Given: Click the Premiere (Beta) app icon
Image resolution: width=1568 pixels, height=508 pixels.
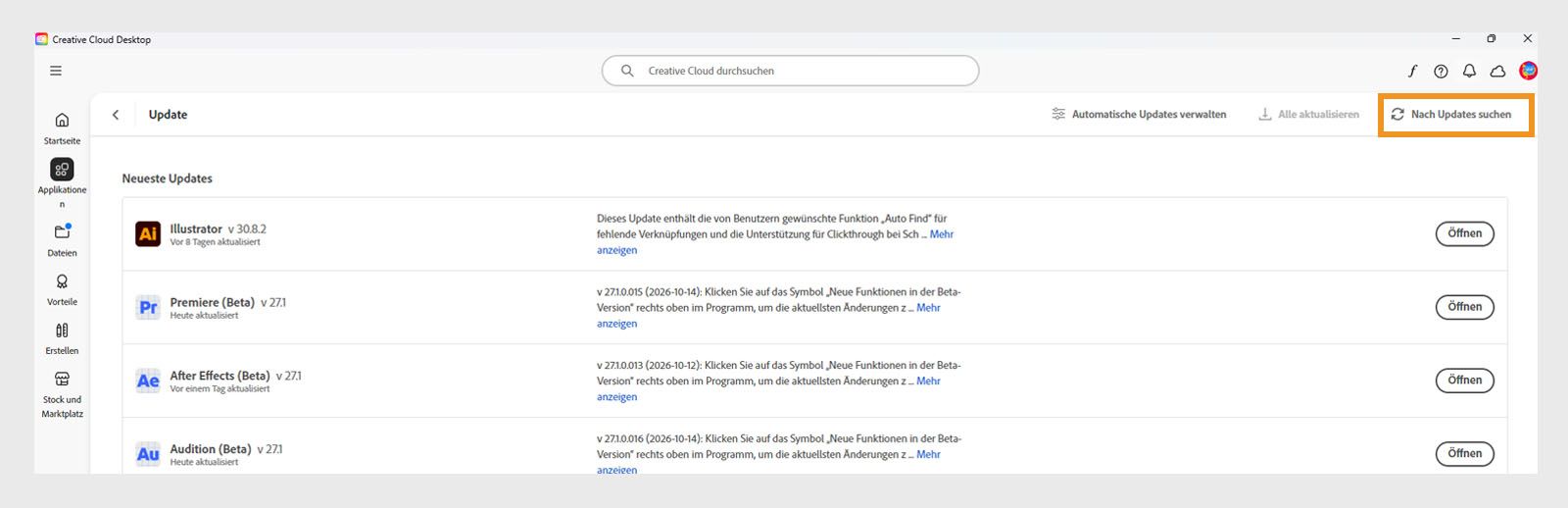Looking at the screenshot, I should click(x=148, y=307).
